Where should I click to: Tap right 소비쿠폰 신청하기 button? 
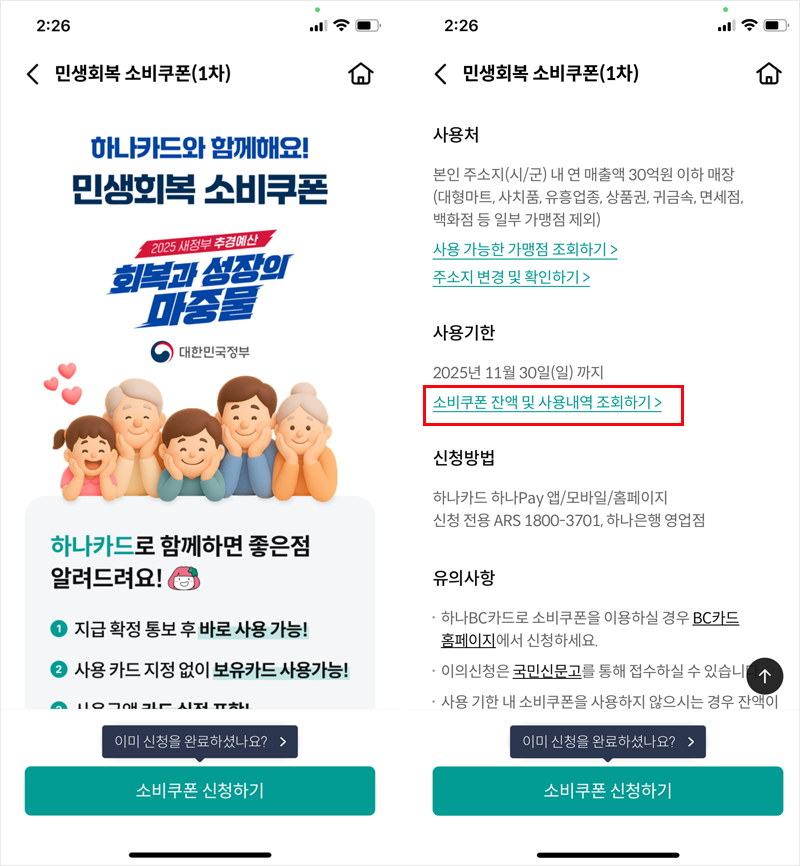pyautogui.click(x=608, y=790)
